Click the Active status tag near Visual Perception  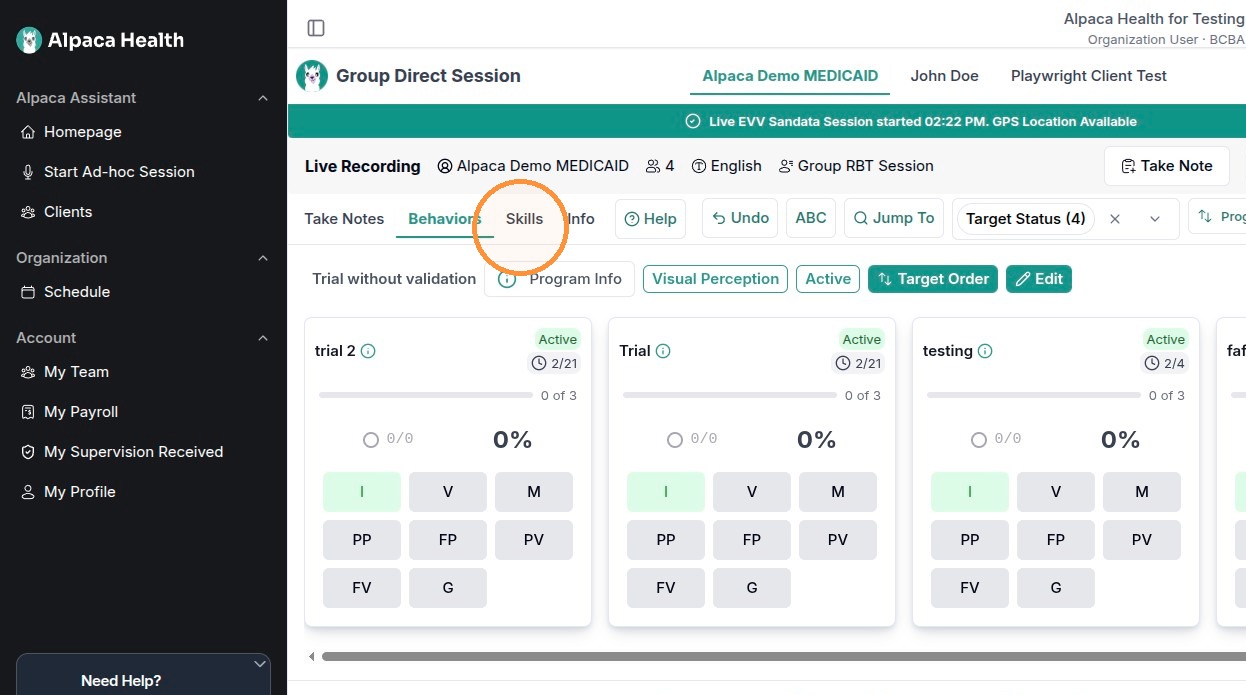pos(828,279)
